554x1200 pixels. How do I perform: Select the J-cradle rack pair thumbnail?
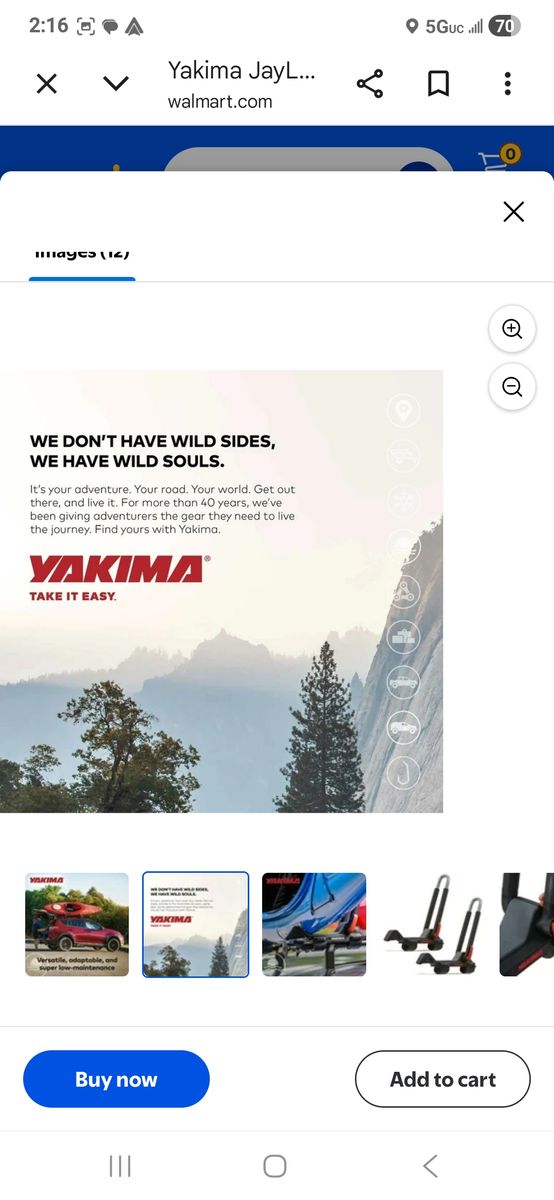(433, 925)
